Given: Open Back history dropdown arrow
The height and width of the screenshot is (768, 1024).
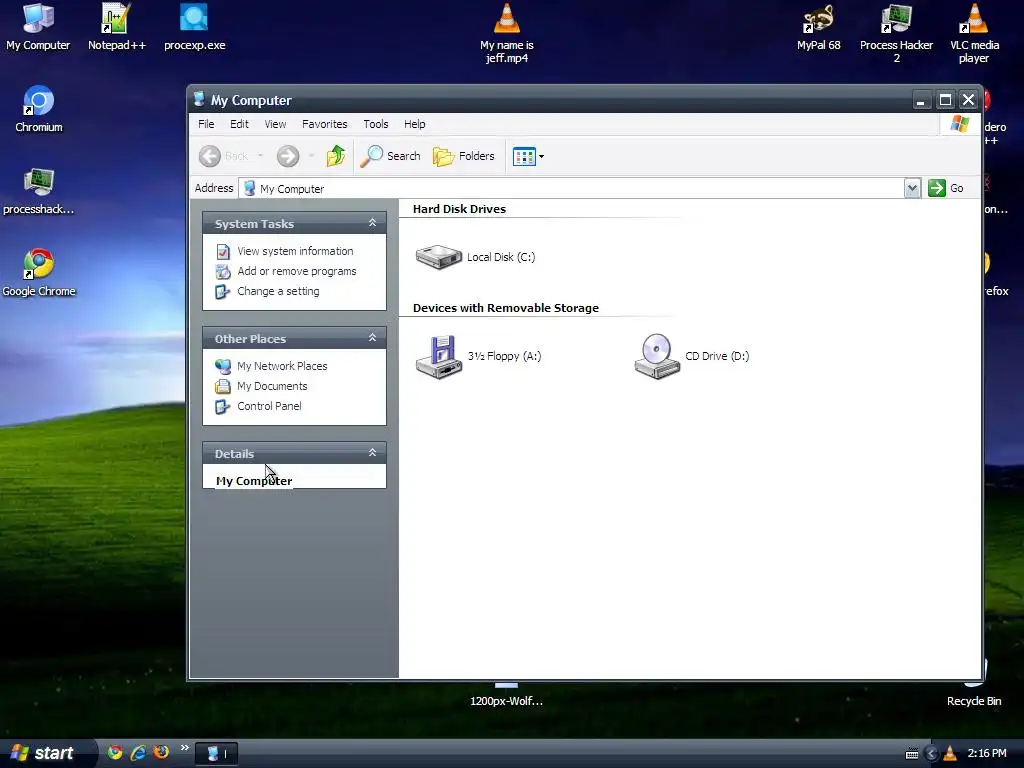Looking at the screenshot, I should click(x=260, y=156).
